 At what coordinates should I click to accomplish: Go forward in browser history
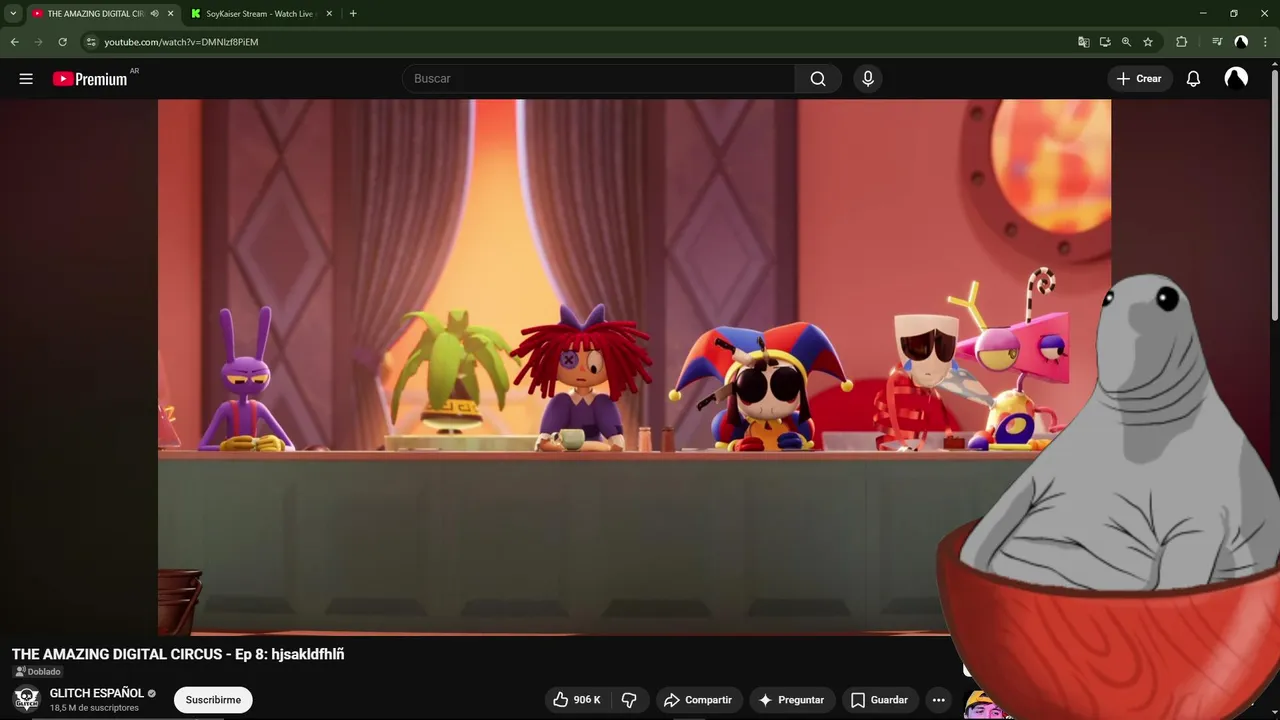(39, 42)
